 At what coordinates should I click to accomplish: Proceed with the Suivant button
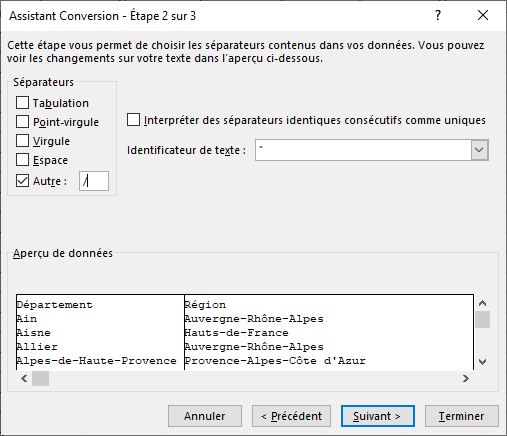(378, 416)
